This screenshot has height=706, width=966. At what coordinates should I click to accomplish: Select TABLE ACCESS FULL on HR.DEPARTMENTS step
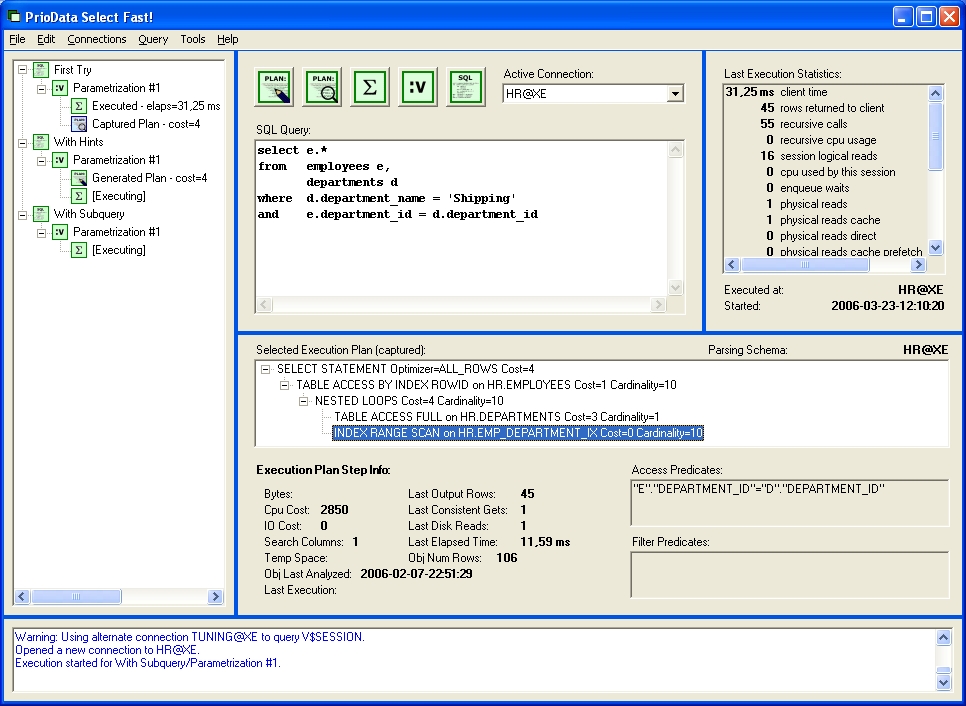[497, 417]
